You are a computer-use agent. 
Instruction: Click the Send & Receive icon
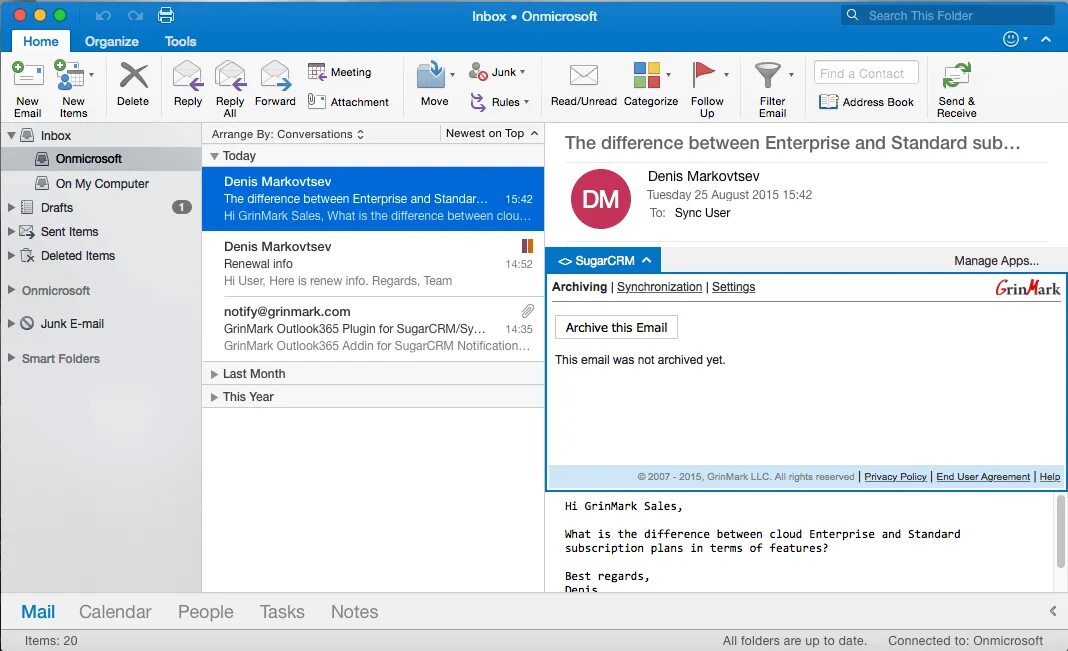coord(956,75)
